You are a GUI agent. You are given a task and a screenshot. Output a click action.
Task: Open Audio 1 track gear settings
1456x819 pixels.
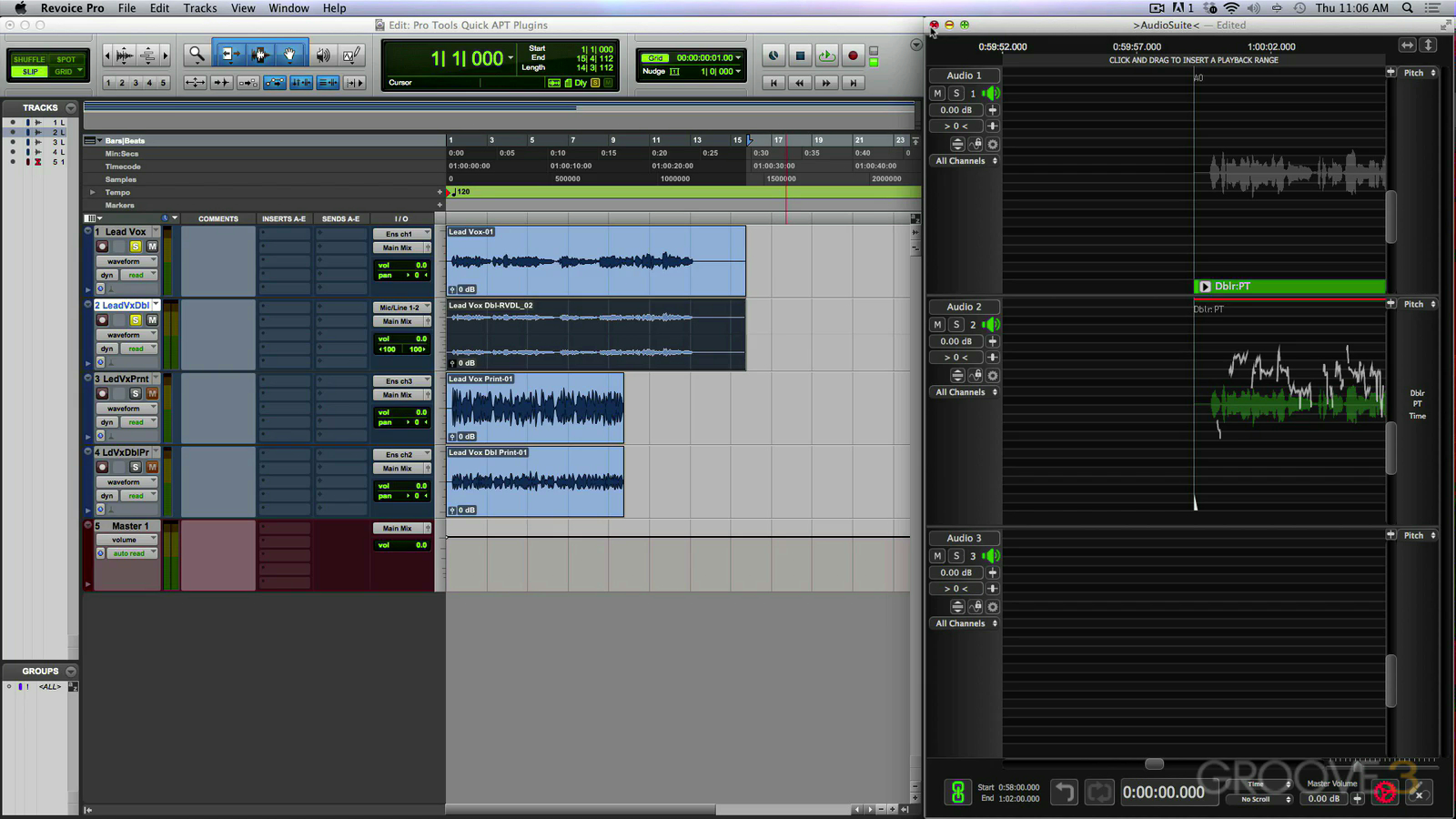993,145
